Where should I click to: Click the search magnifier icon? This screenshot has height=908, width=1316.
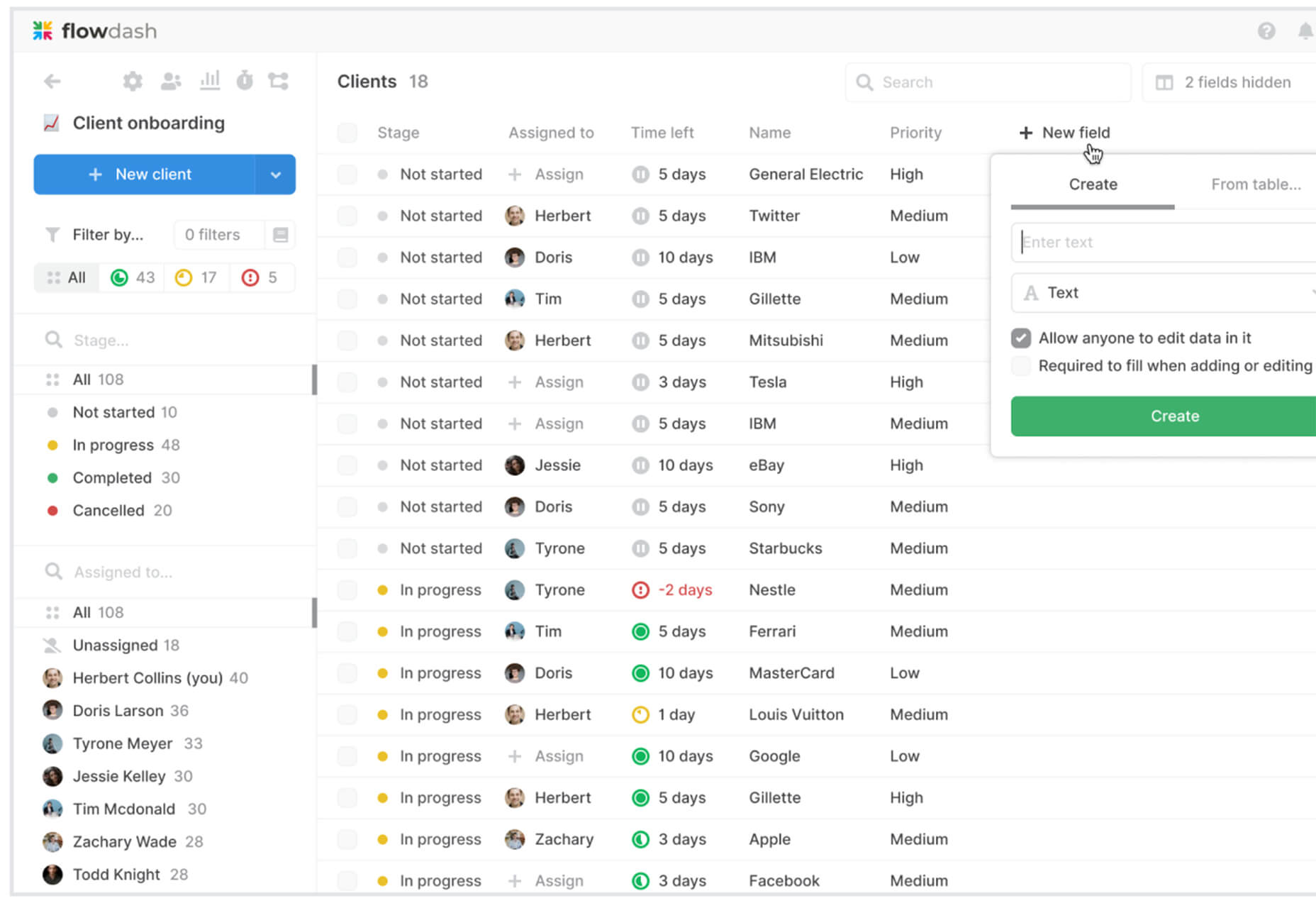point(864,82)
